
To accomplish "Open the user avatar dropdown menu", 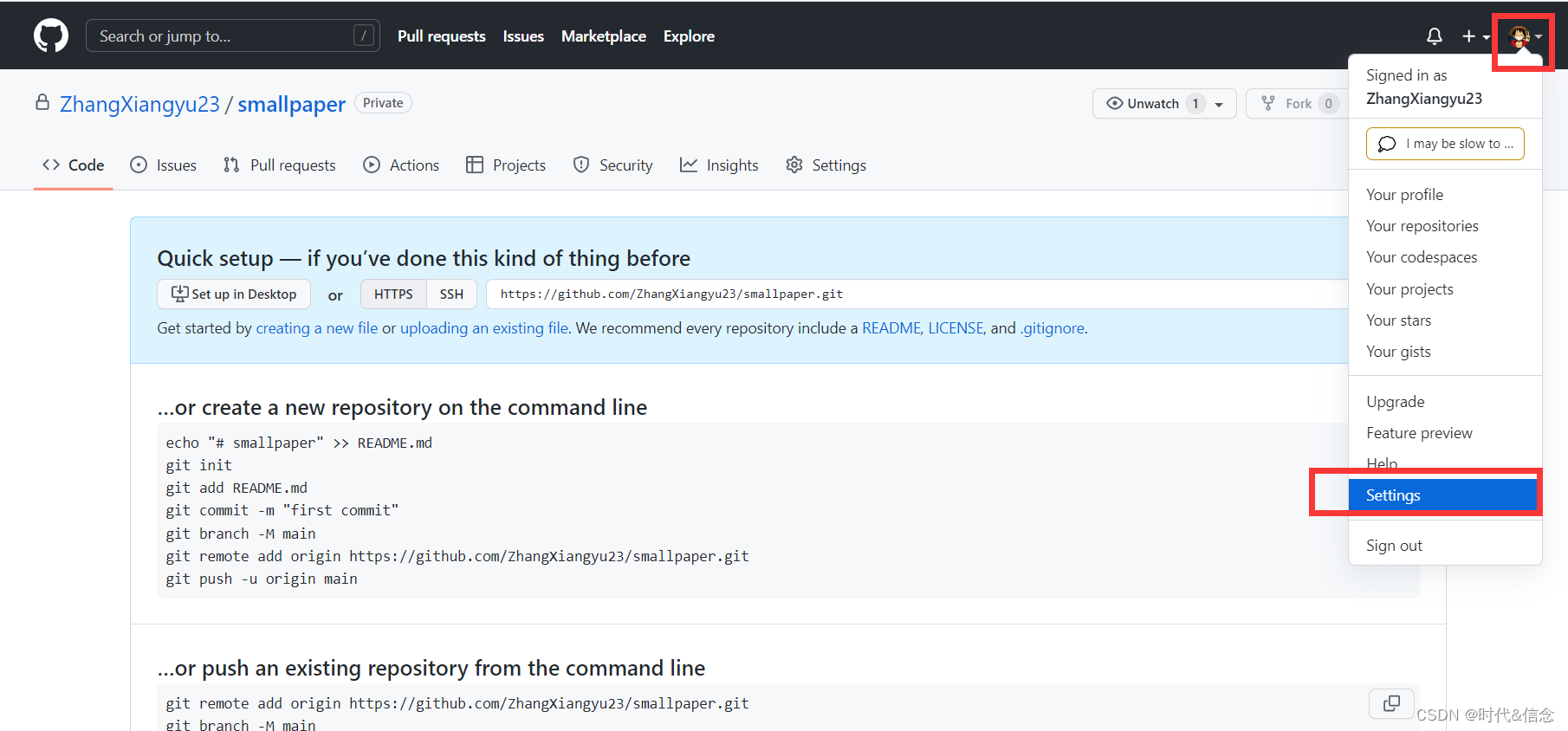I will point(1525,36).
